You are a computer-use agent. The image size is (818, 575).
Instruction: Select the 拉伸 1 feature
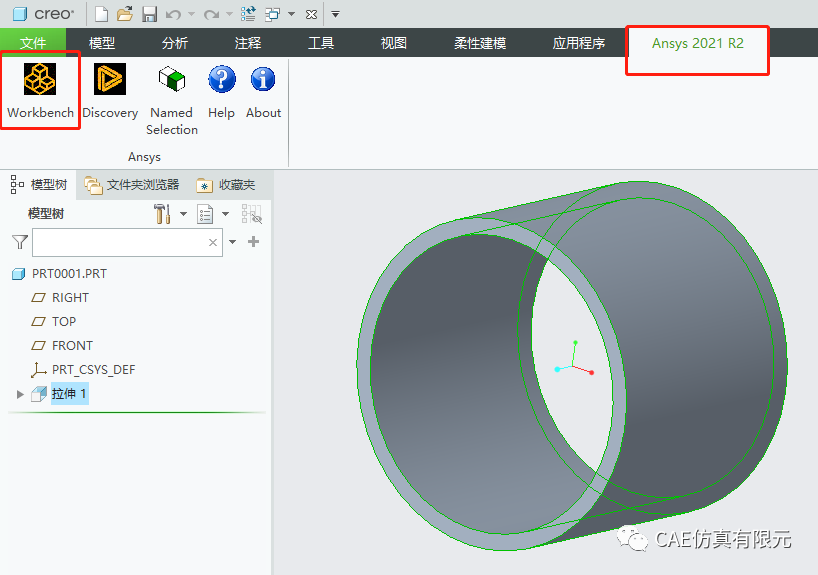(x=69, y=394)
